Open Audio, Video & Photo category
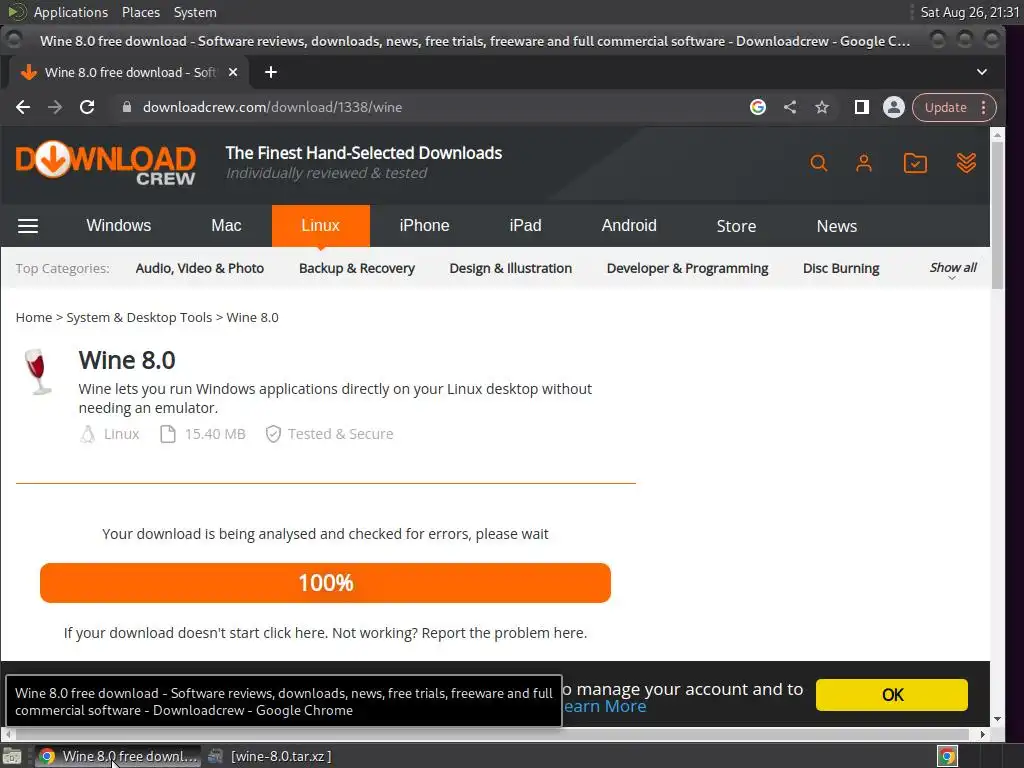Image resolution: width=1024 pixels, height=768 pixels. pyautogui.click(x=200, y=268)
